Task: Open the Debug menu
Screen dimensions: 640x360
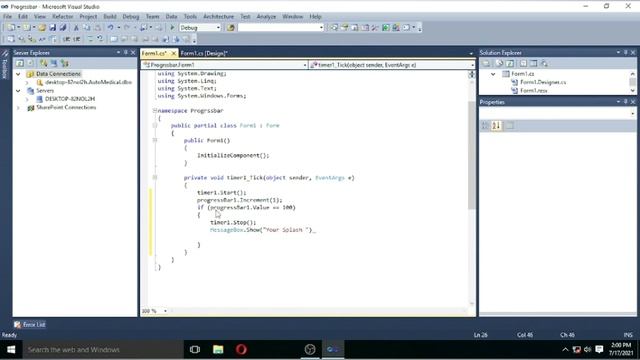Action: 131,16
